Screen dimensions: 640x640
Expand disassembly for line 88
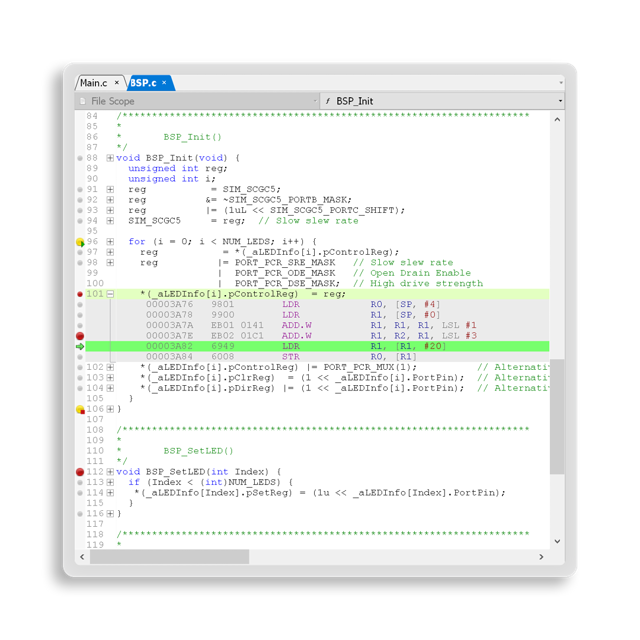(x=110, y=158)
